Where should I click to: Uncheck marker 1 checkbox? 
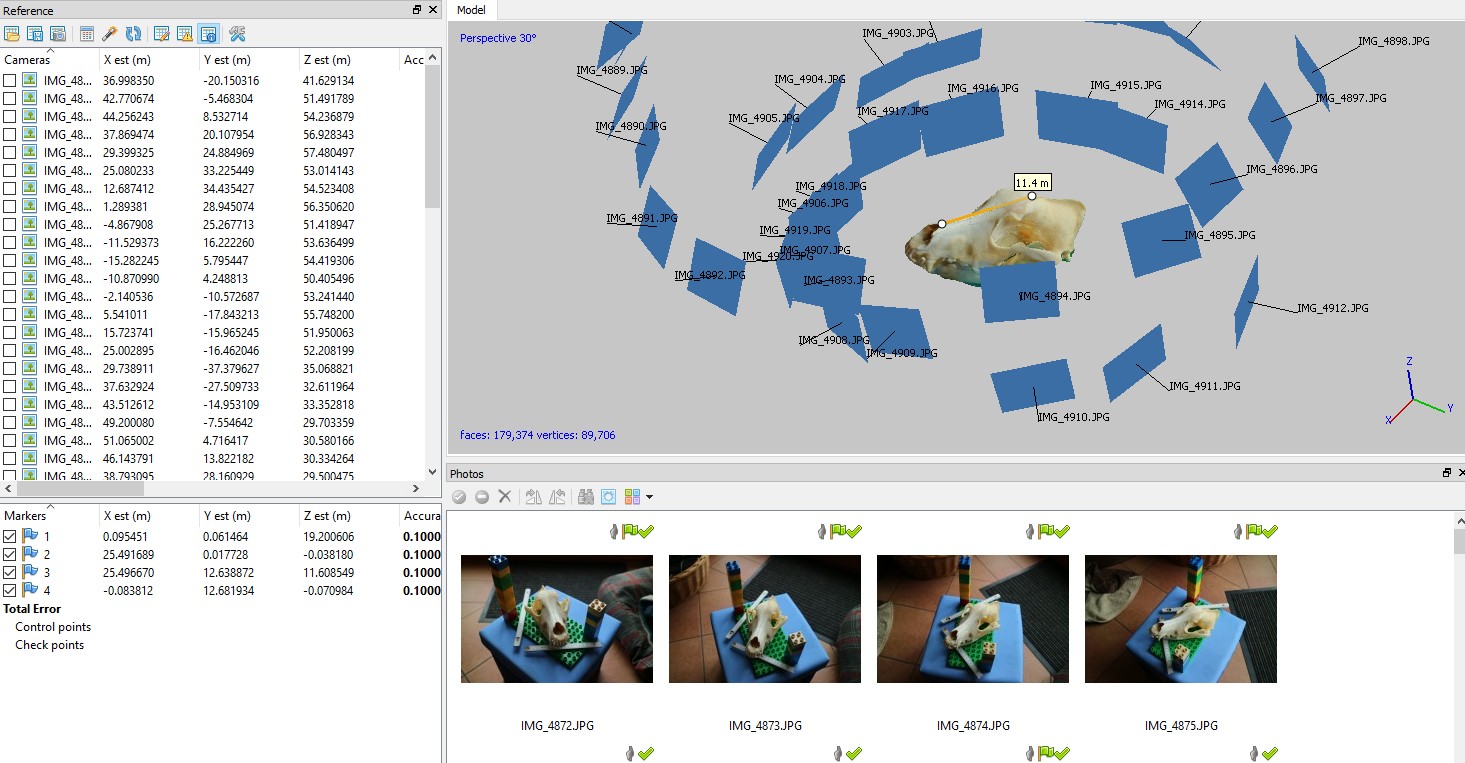pos(10,537)
